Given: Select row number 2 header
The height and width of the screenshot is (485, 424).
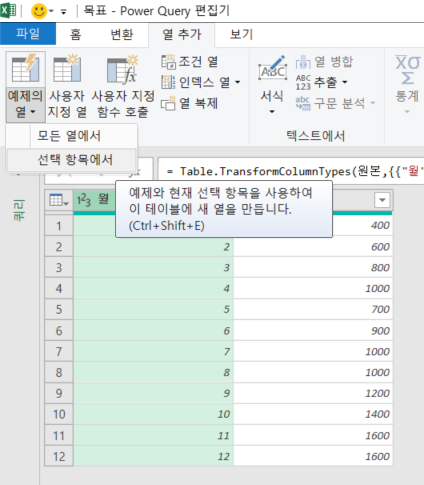Looking at the screenshot, I should (x=59, y=247).
